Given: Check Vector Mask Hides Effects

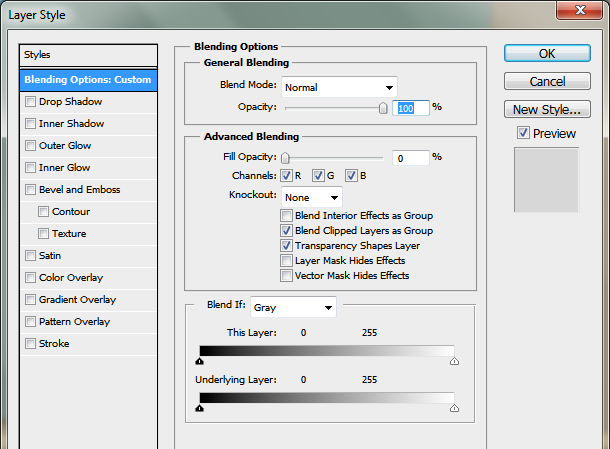Looking at the screenshot, I should click(x=286, y=275).
